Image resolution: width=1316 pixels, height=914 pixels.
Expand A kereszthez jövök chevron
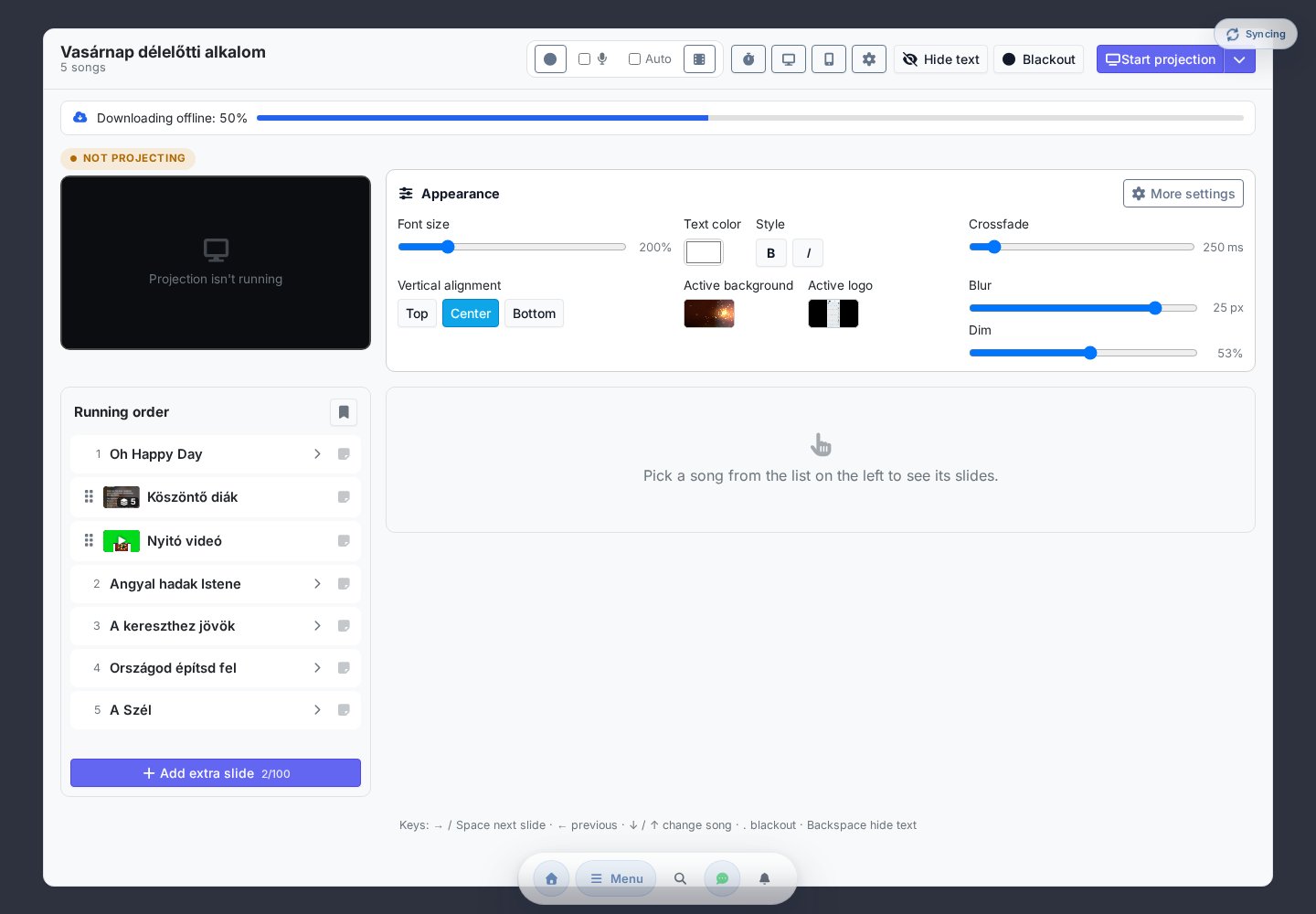coord(317,626)
